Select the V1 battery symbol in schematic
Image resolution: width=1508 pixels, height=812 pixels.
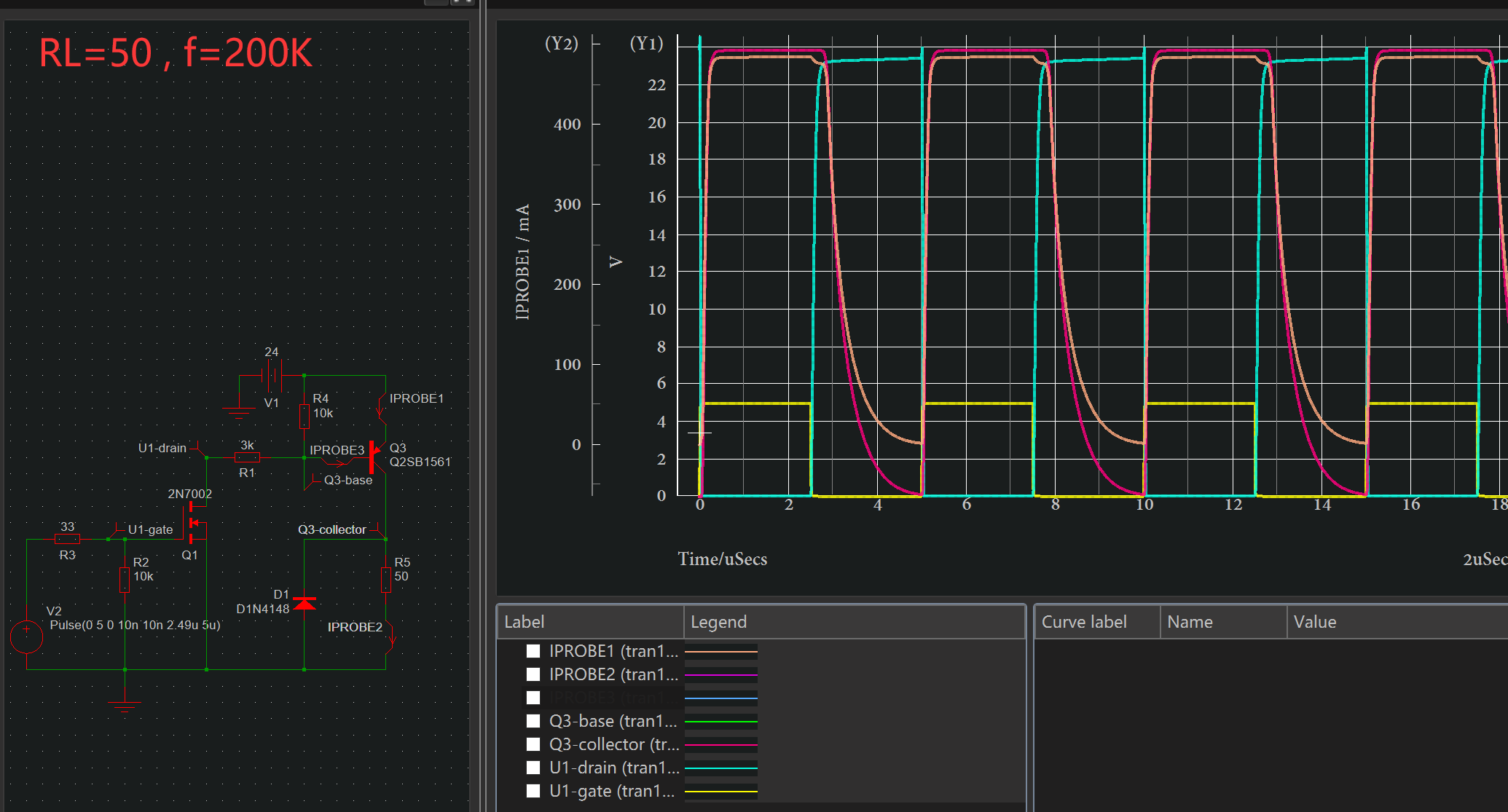pos(272,377)
